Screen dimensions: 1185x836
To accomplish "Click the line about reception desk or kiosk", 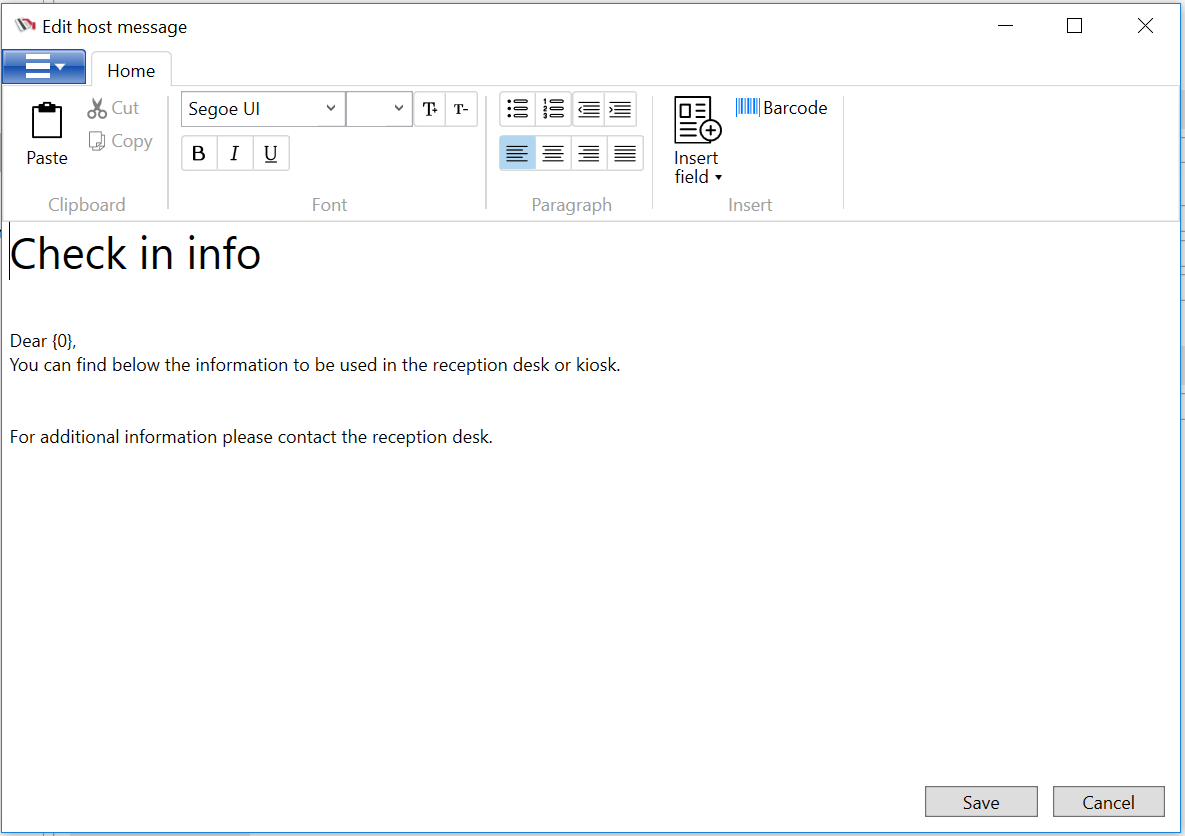I will 315,365.
